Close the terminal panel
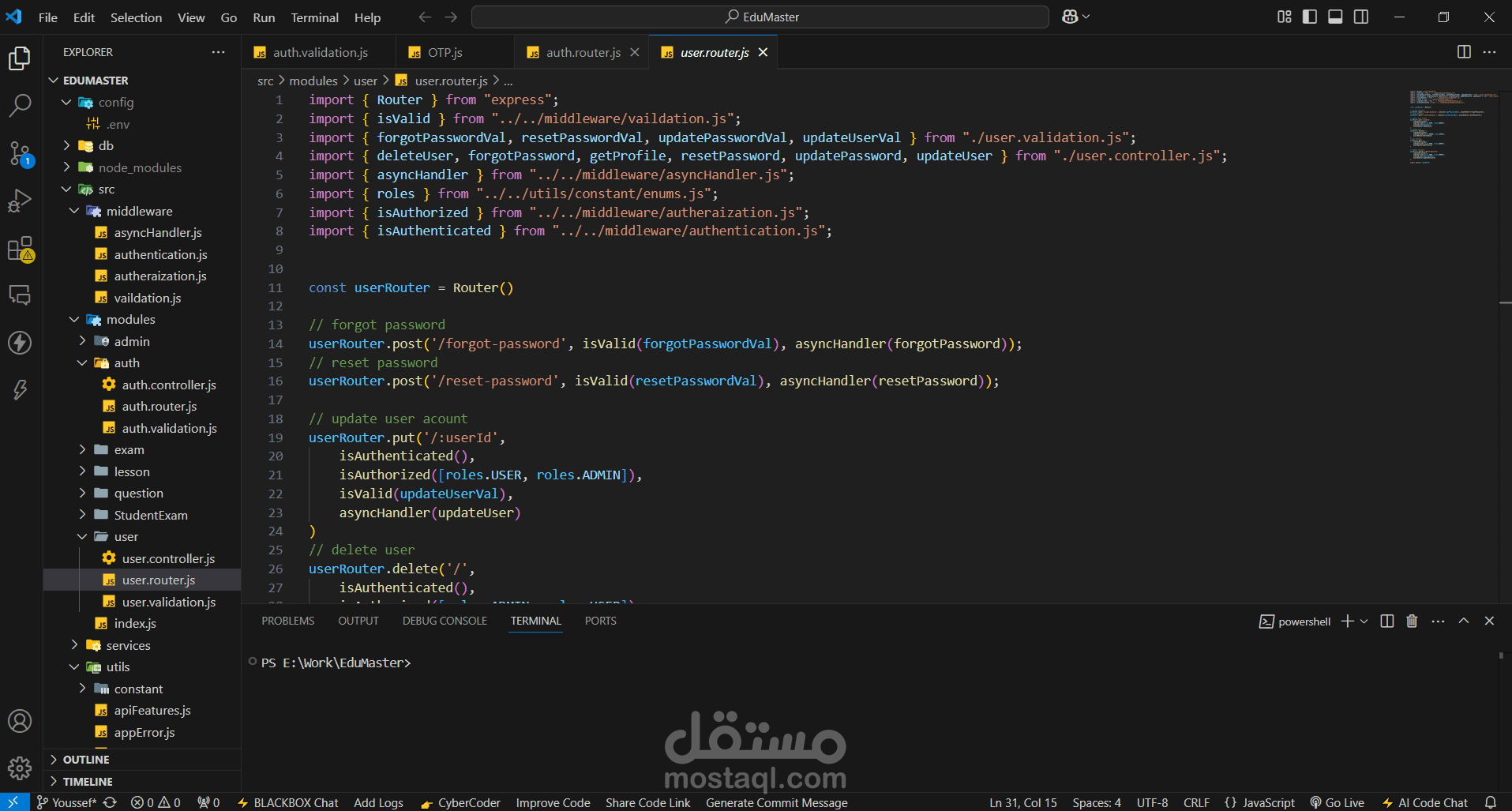Screen dimensions: 1512x811 click(x=1489, y=621)
